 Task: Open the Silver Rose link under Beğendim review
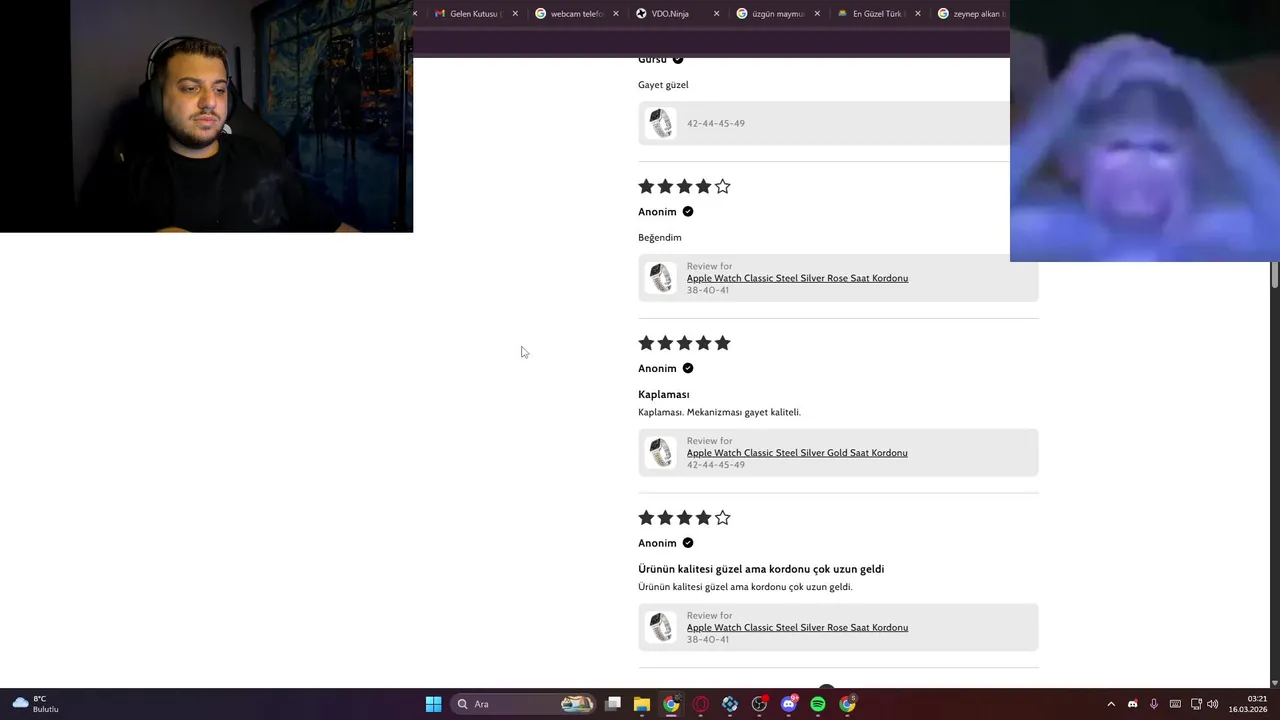click(797, 278)
